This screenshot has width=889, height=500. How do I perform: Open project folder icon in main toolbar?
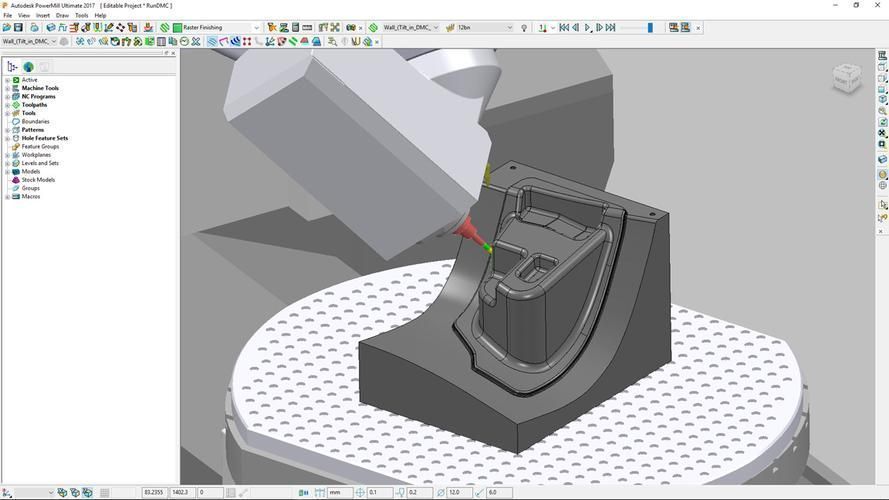pos(7,27)
